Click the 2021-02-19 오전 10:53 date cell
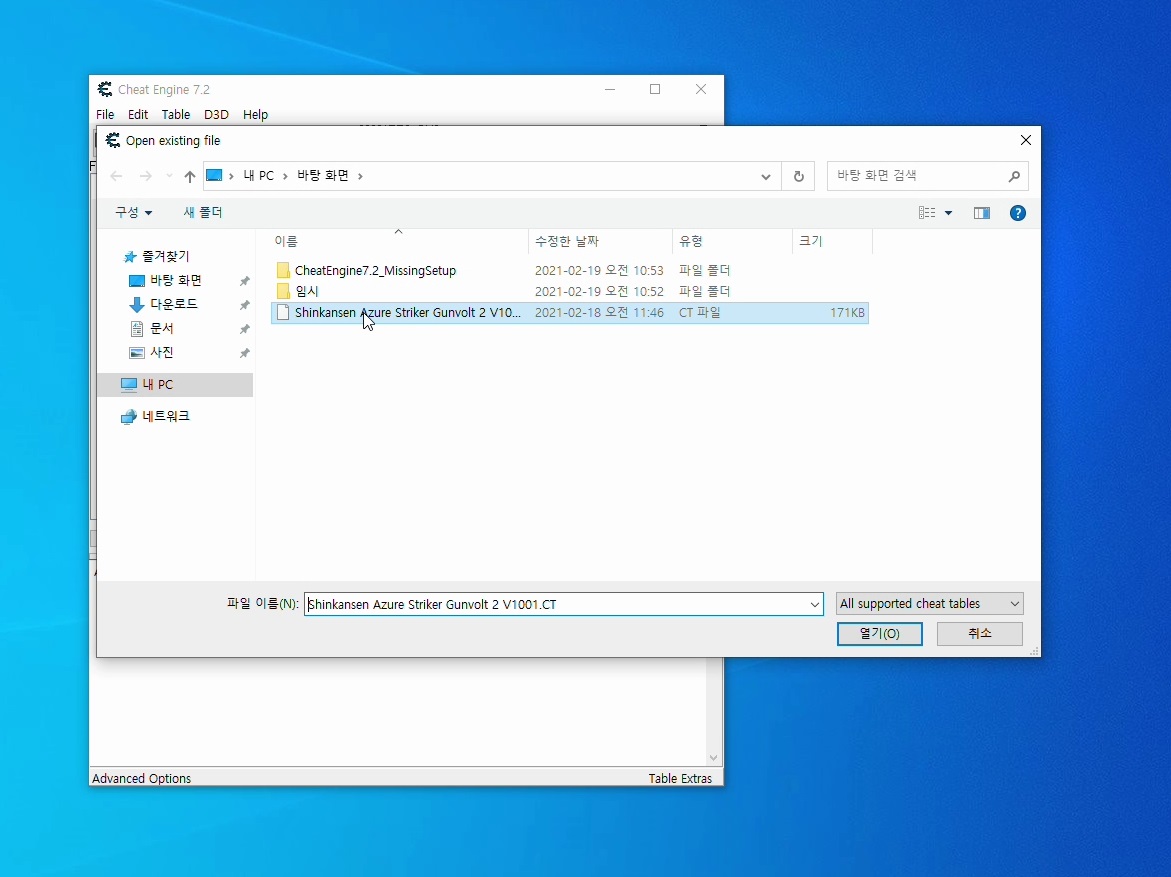 point(599,270)
